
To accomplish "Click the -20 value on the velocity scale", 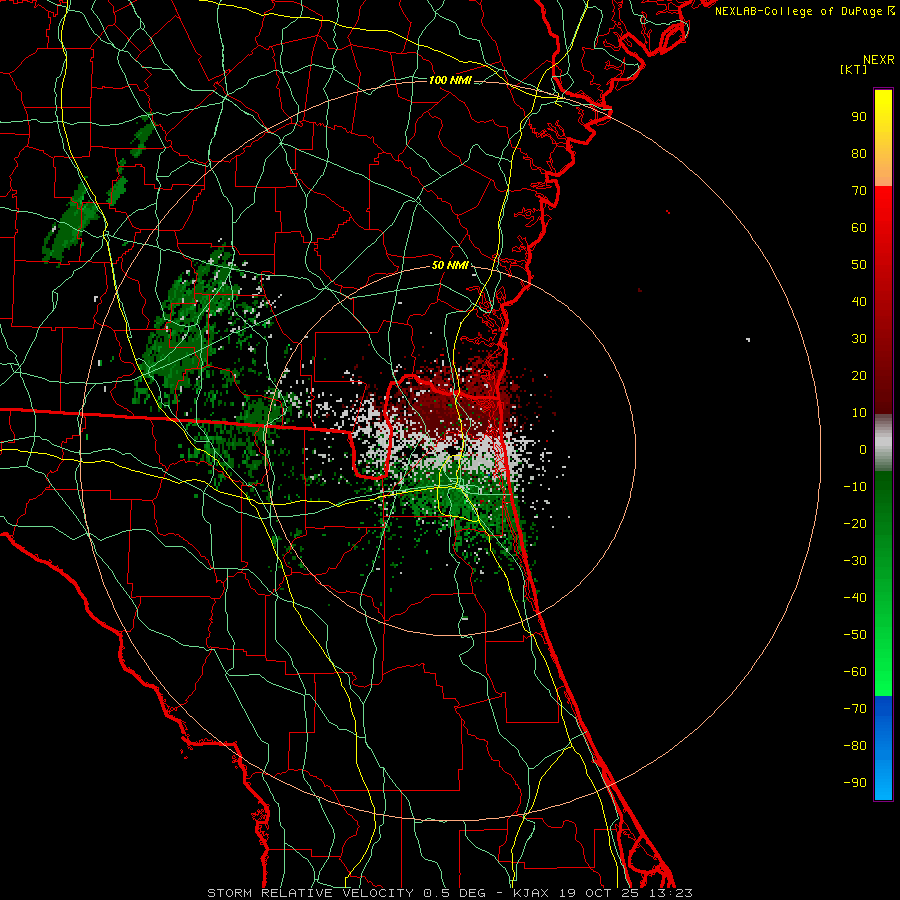I will [x=855, y=523].
